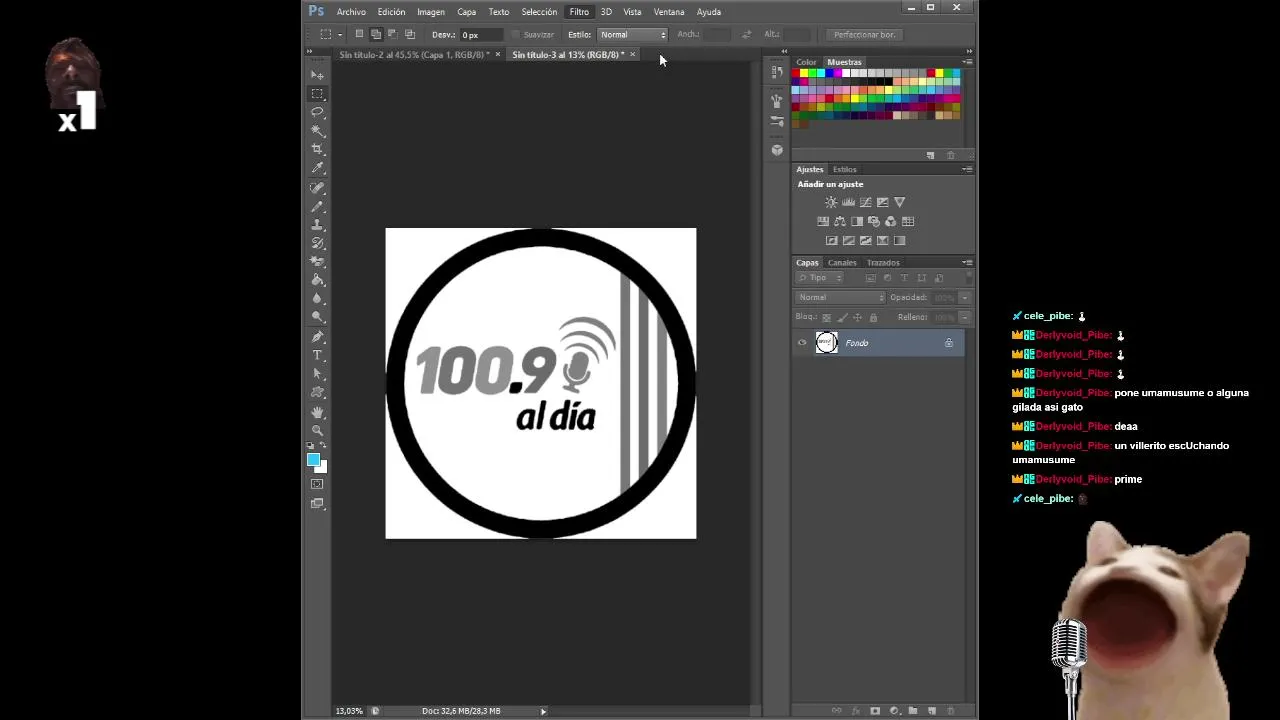
Task: Swap foreground and background colors
Action: click(x=322, y=446)
